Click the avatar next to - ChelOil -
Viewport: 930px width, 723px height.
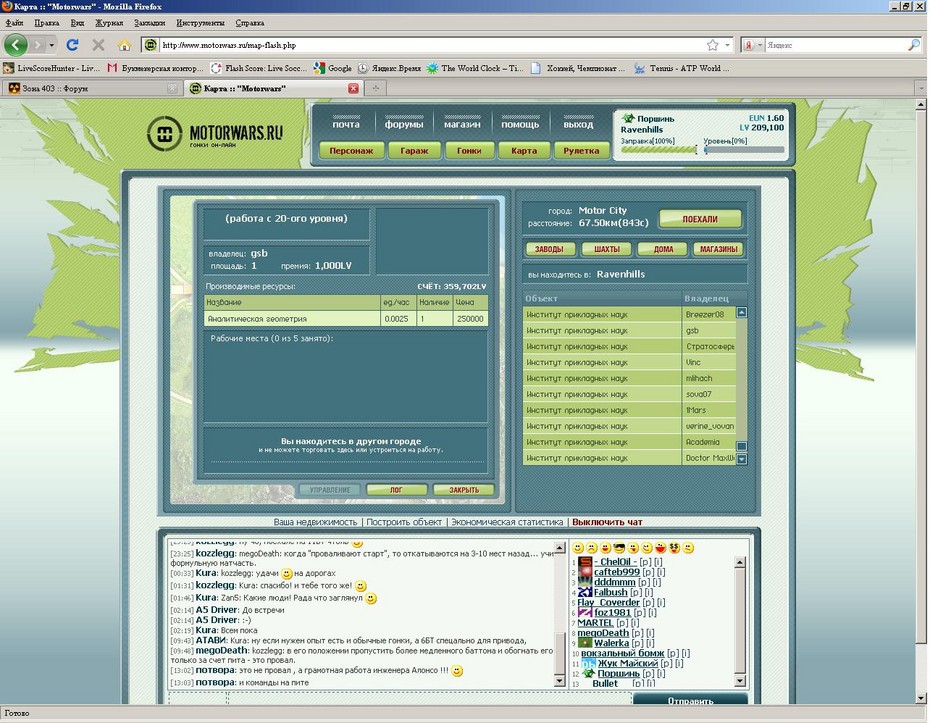pos(585,562)
